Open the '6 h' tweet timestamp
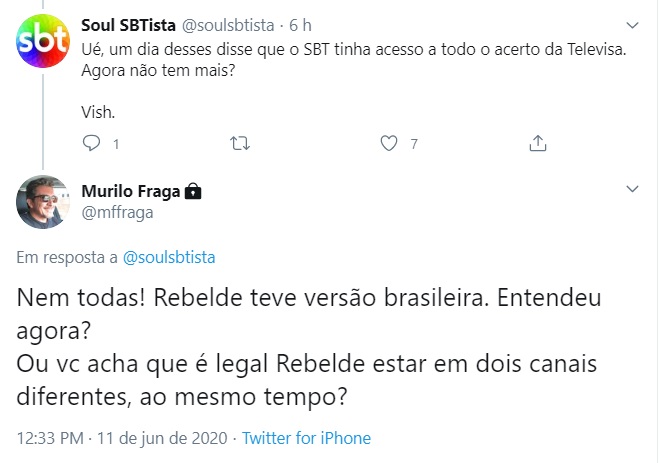The height and width of the screenshot is (463, 660). [x=301, y=24]
